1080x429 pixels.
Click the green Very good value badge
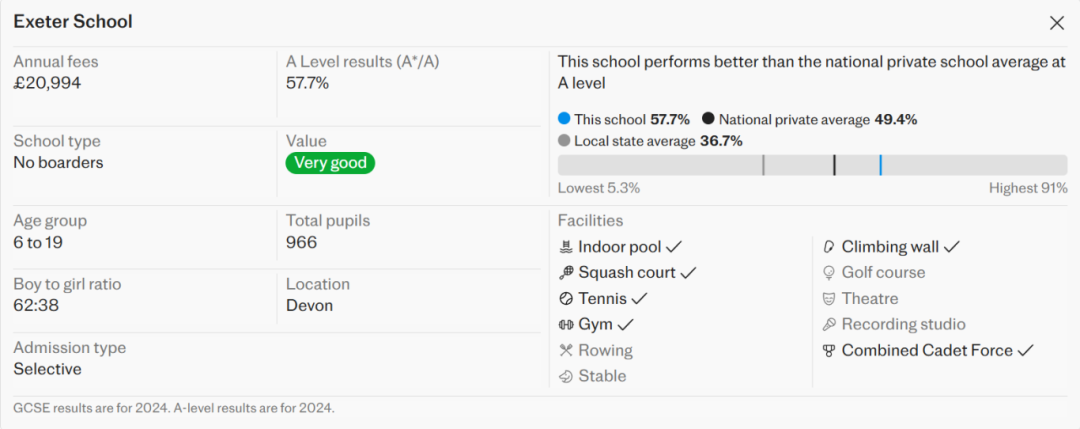point(330,163)
